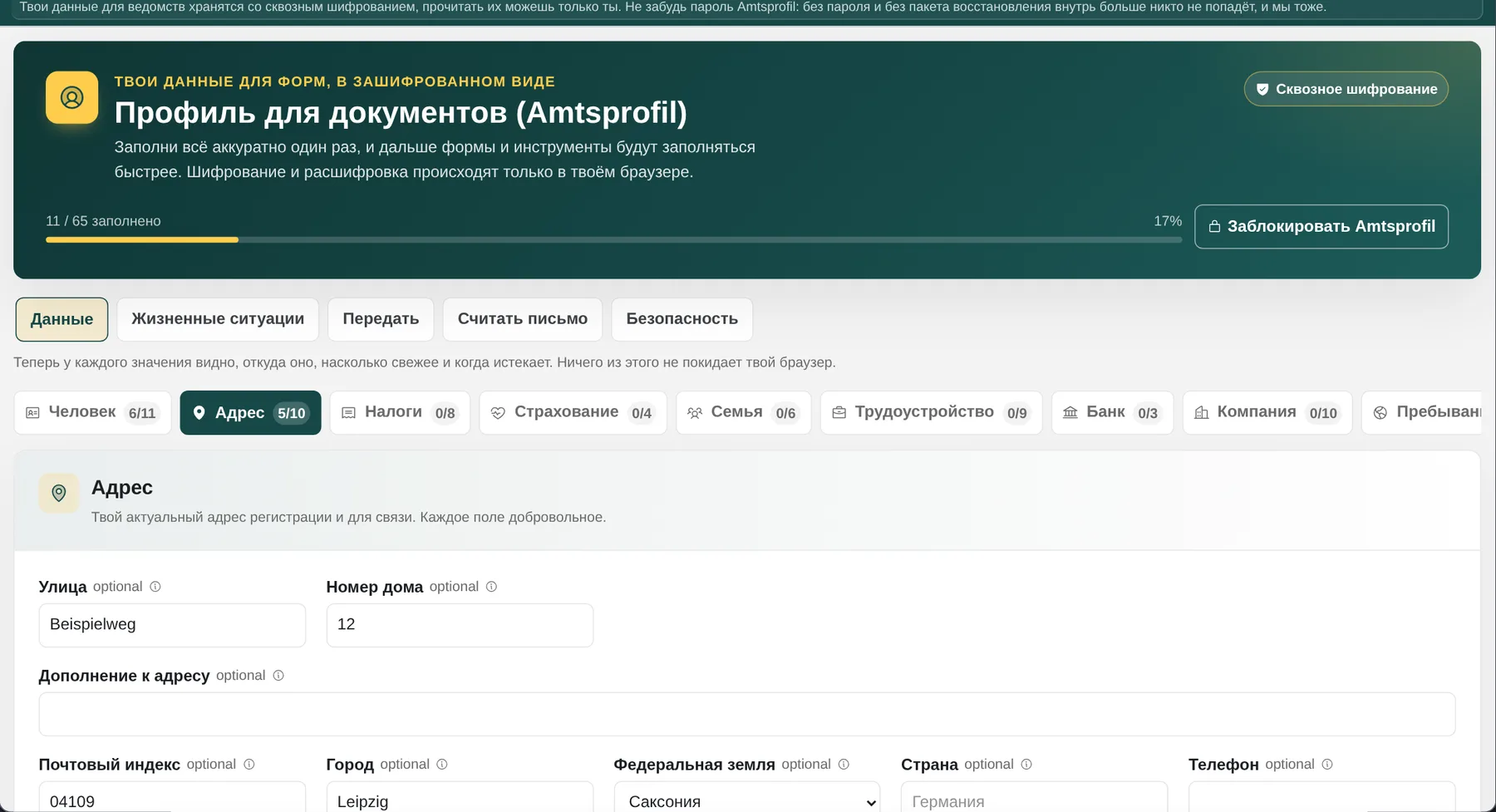Click the '17%' completion percentage
This screenshot has width=1496, height=812.
tap(1168, 221)
